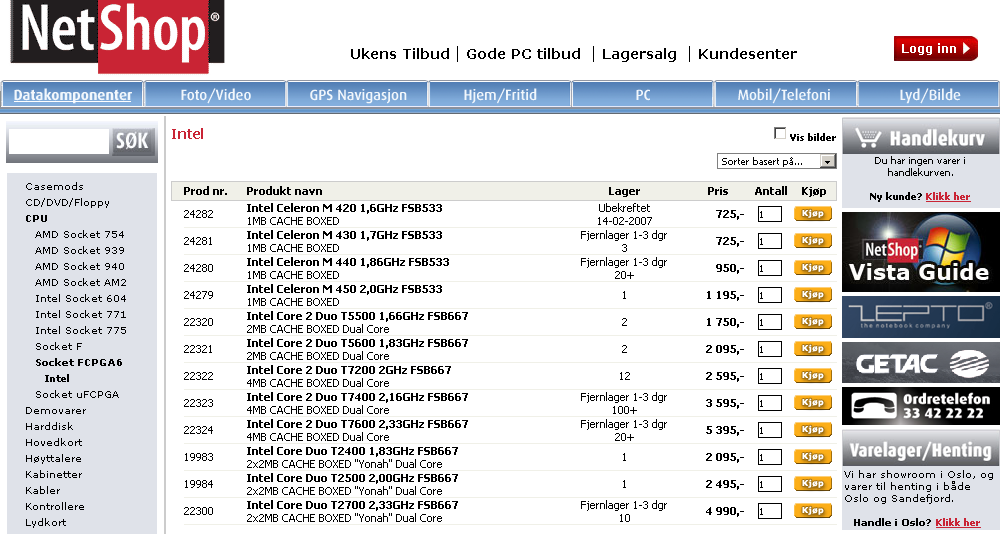
Task: Click the Ordretelefon phone banner
Action: (921, 406)
